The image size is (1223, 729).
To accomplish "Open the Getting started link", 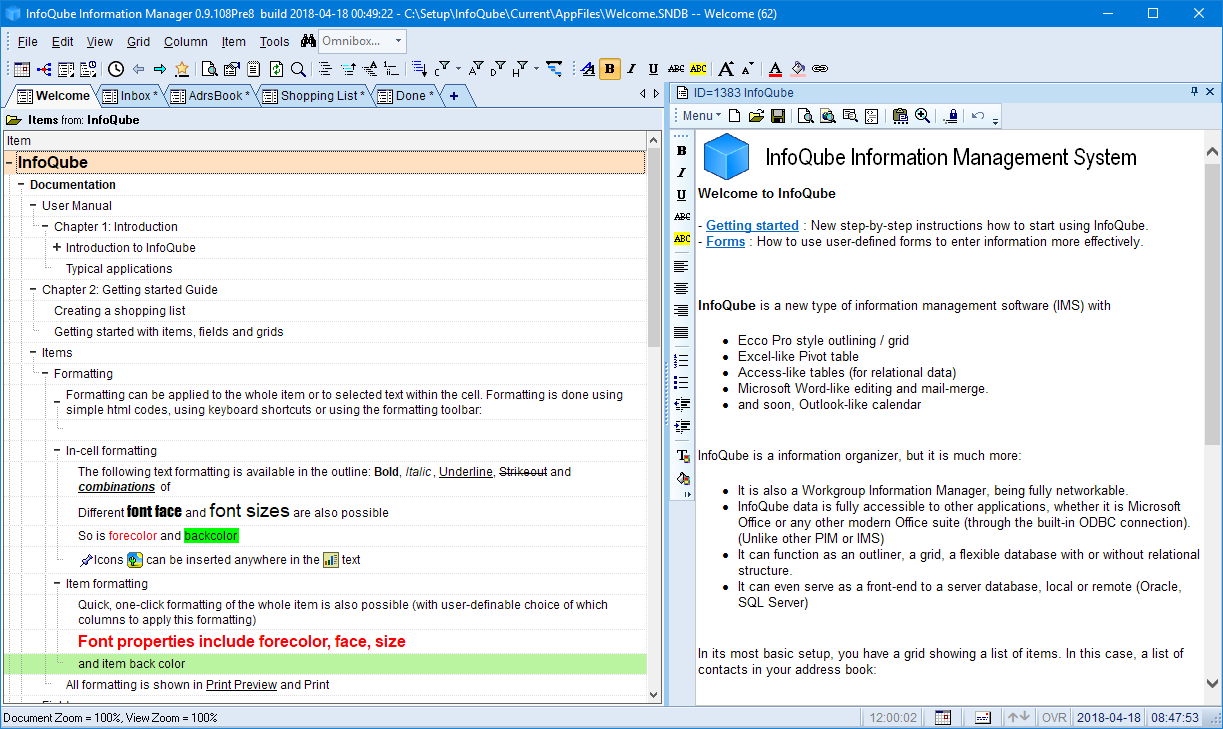I will (752, 225).
